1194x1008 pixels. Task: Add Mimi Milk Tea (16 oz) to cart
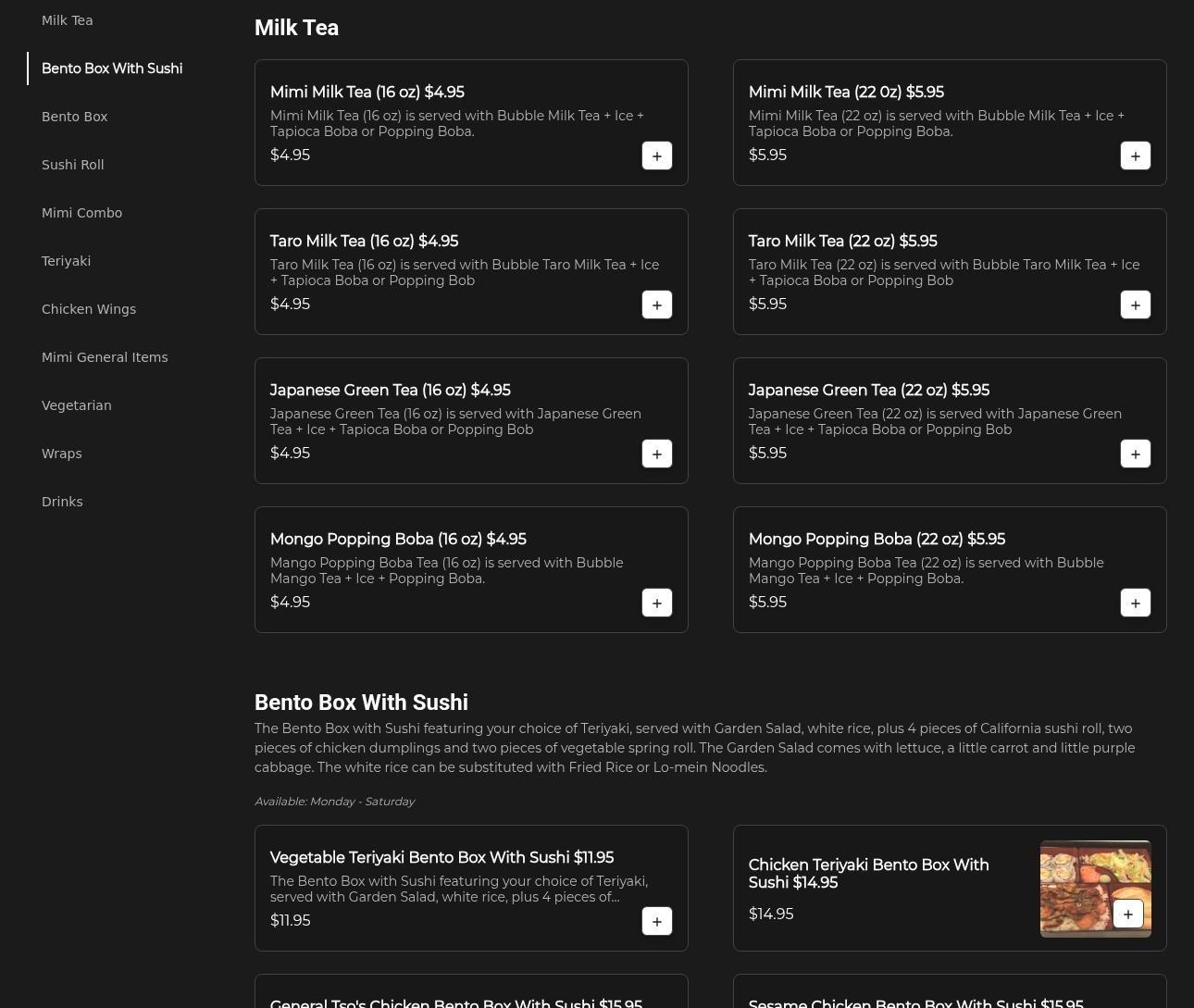[656, 156]
